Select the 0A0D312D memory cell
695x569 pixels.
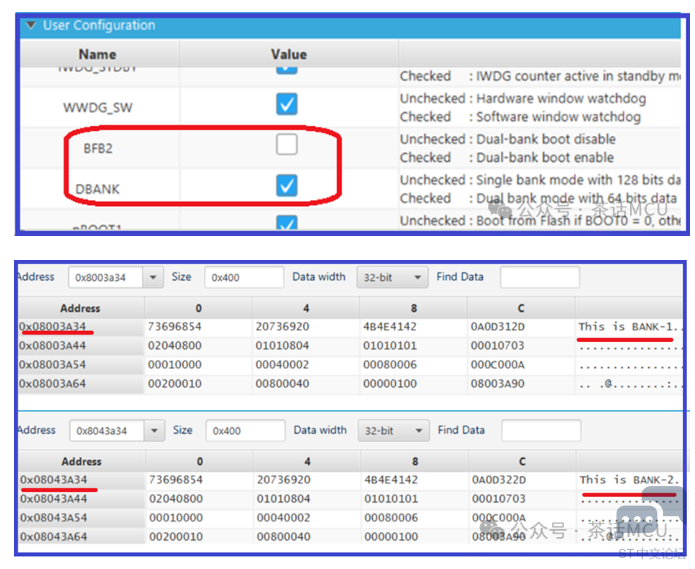click(498, 327)
